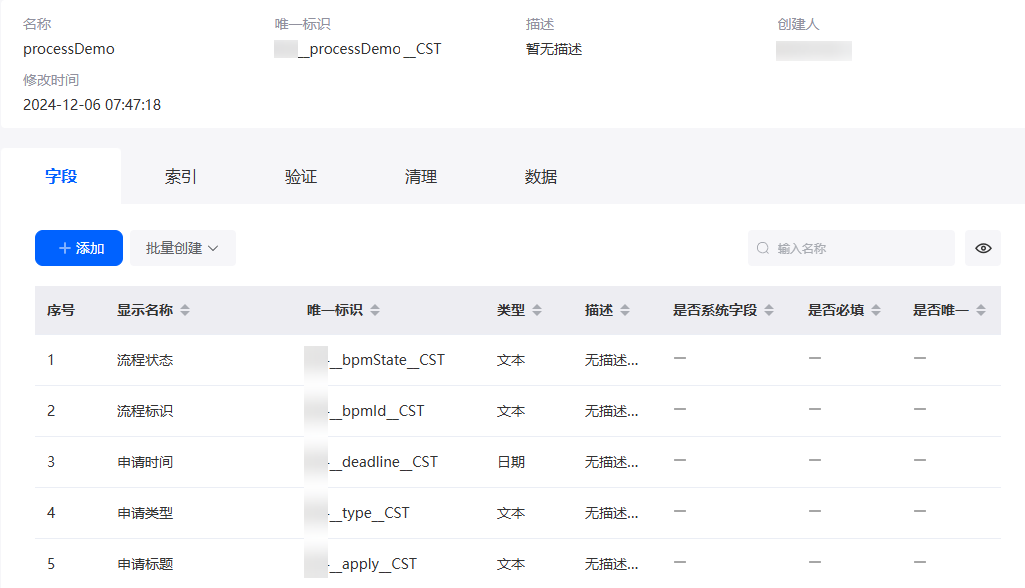1025x588 pixels.
Task: Select the 流程状态 field row
Action: pyautogui.click(x=518, y=360)
